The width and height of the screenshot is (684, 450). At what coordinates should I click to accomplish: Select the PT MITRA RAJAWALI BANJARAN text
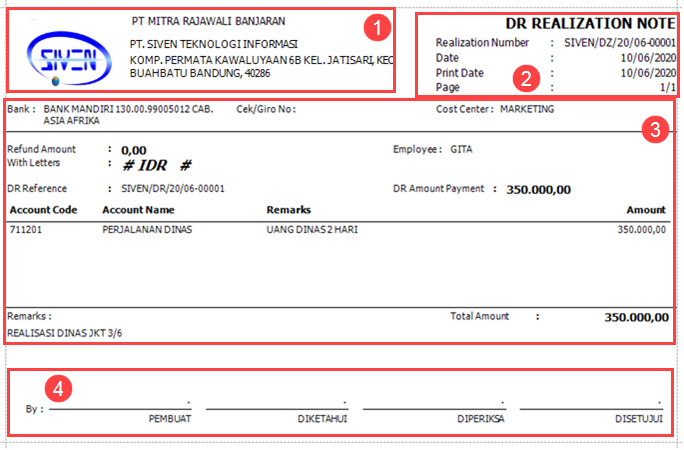[x=209, y=21]
